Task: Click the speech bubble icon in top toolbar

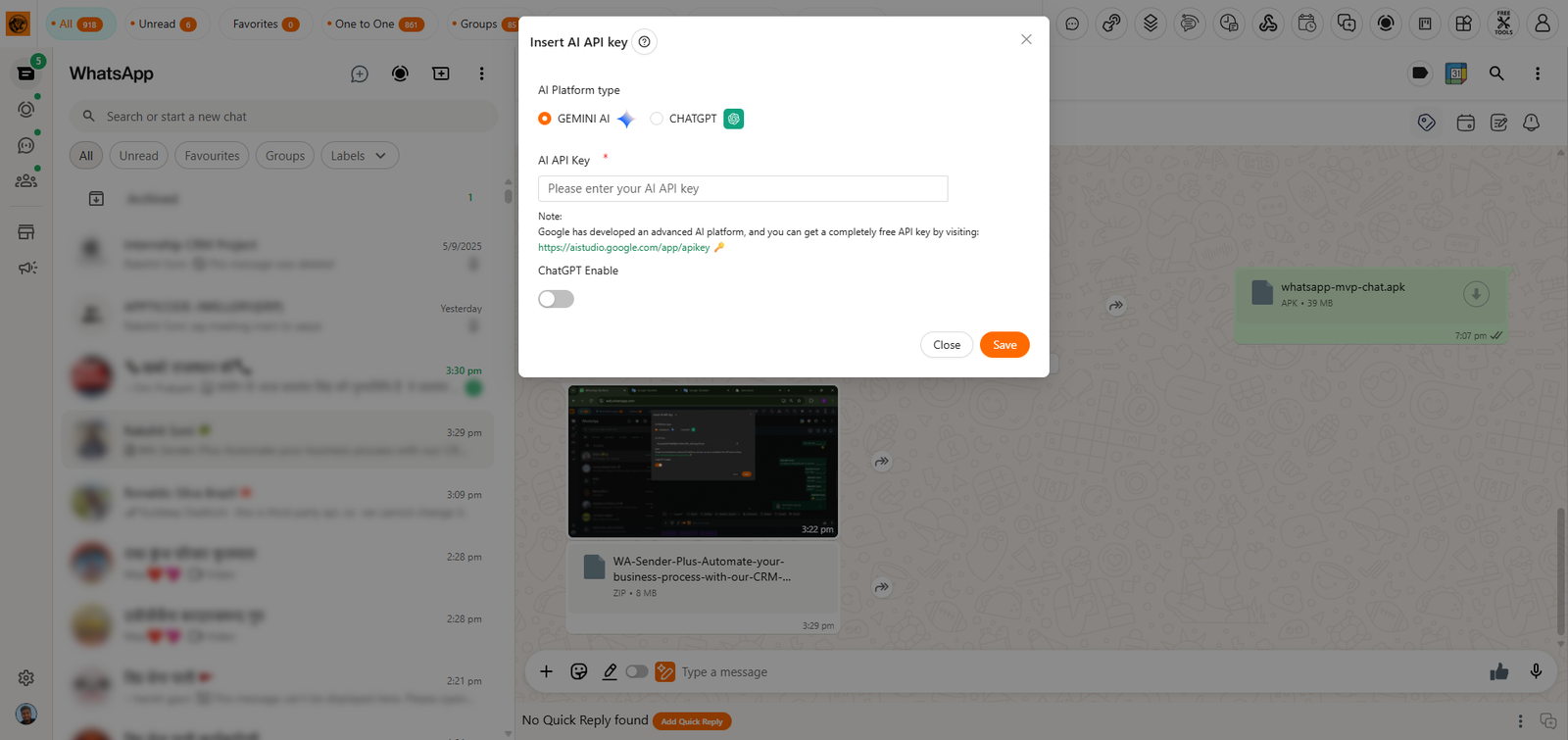Action: click(x=1072, y=24)
